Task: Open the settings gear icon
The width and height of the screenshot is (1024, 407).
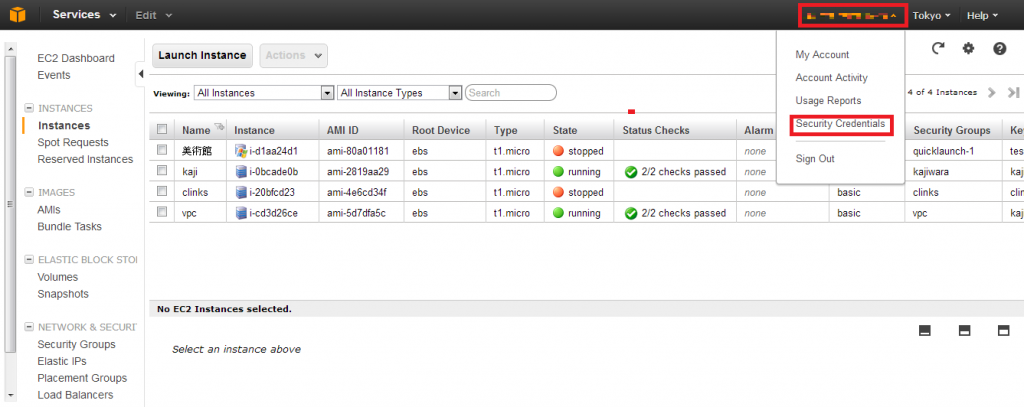Action: (x=968, y=48)
